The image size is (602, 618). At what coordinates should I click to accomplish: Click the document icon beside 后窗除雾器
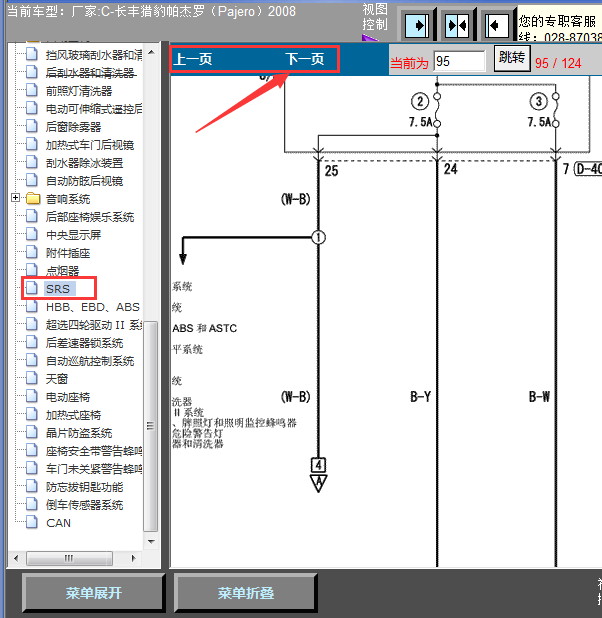click(32, 126)
